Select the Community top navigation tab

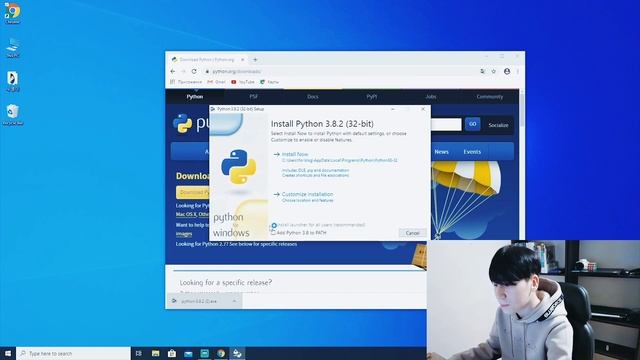point(489,97)
